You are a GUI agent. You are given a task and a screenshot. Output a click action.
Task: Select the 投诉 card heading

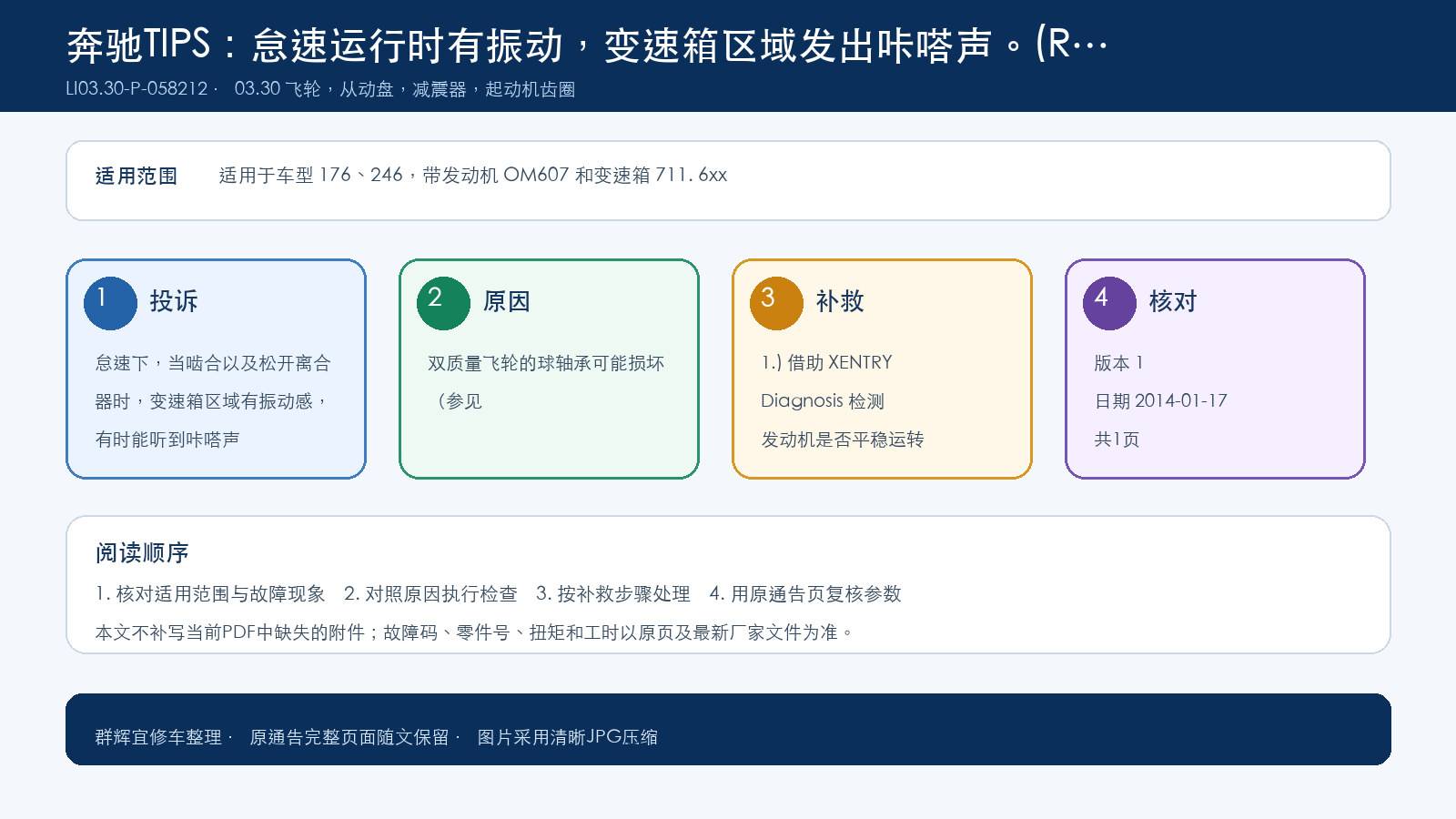click(174, 301)
